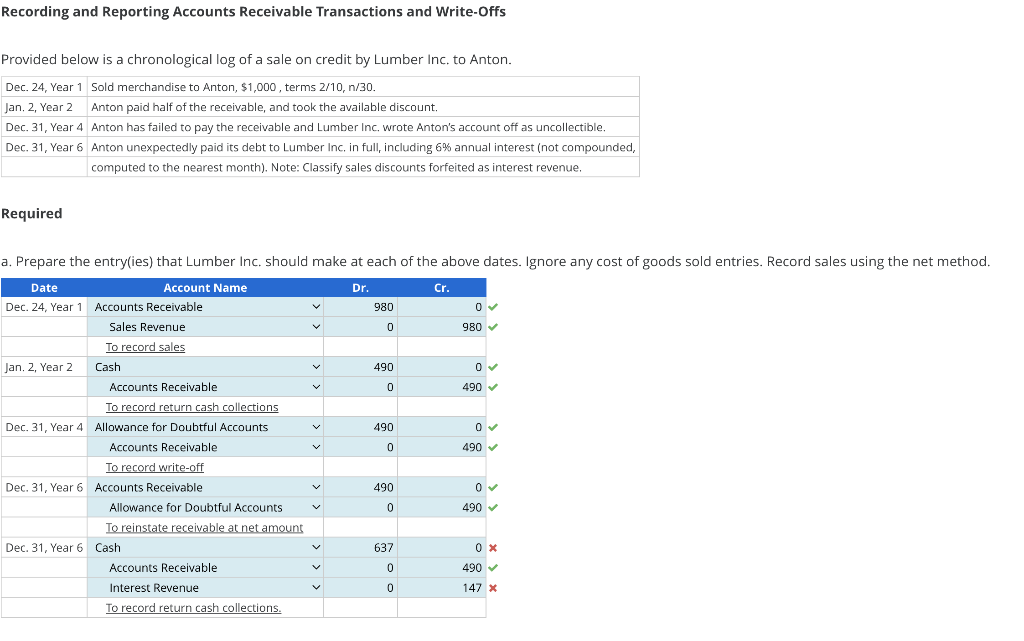Expand the Cash dropdown in the Jan. 2 entry
The height and width of the screenshot is (641, 1024).
316,367
